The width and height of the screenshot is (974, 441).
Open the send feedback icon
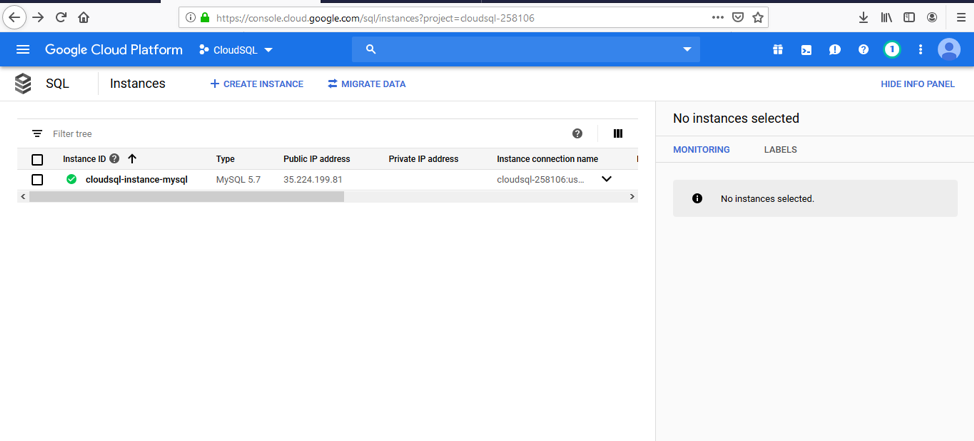coord(835,50)
